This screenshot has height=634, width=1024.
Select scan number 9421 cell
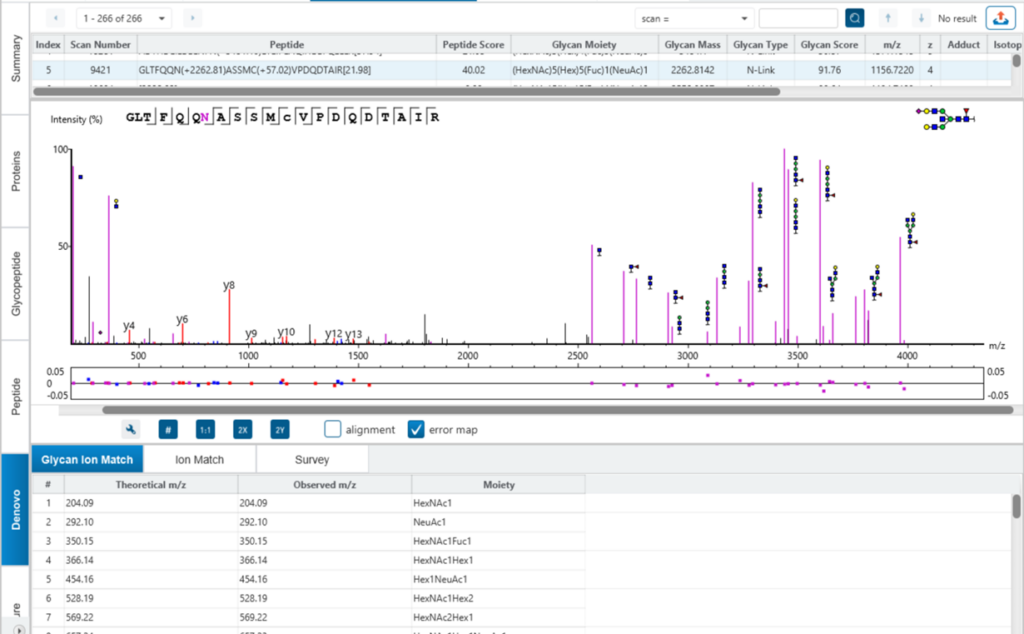click(x=100, y=70)
